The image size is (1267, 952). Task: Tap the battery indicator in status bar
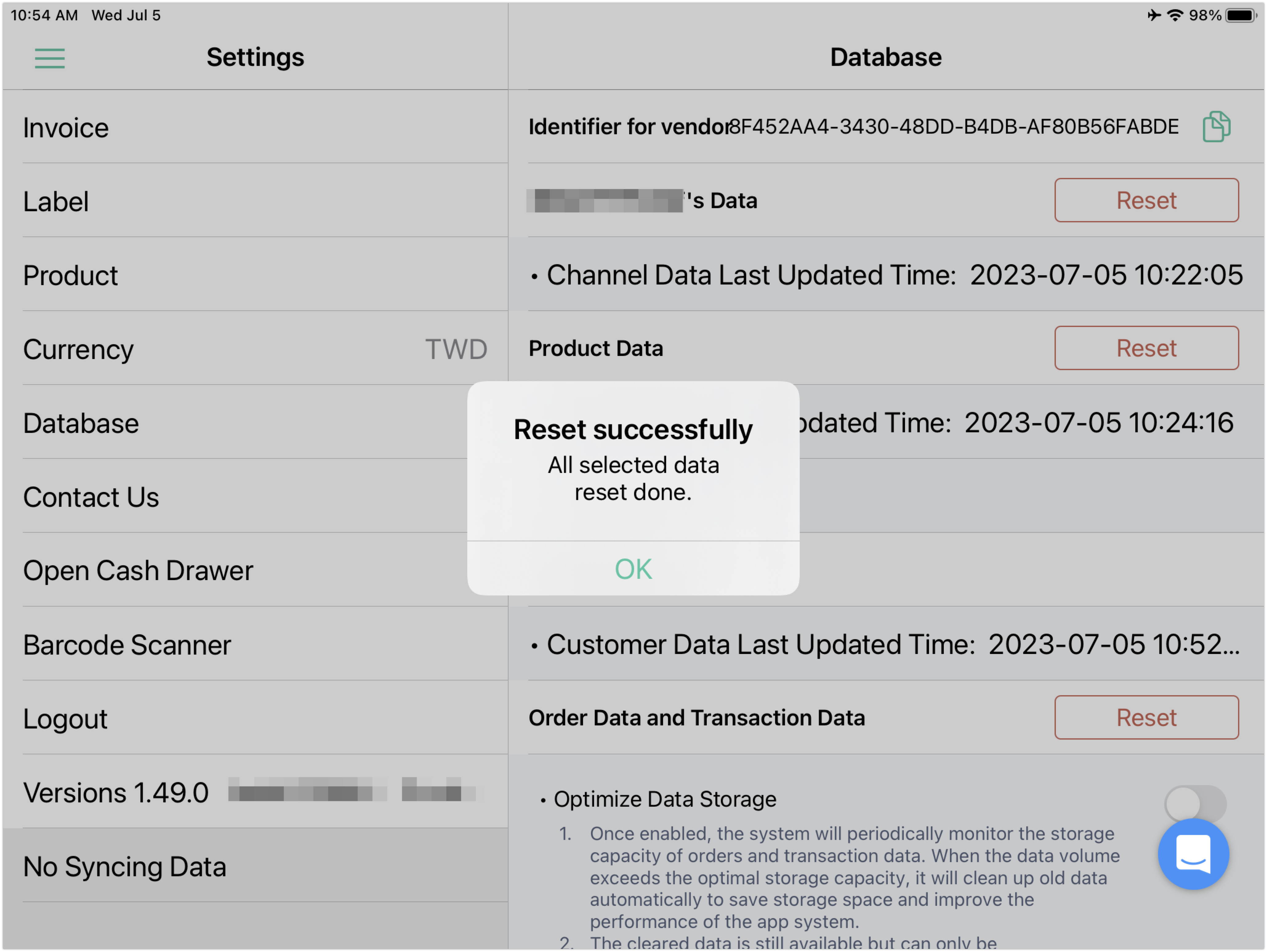click(x=1241, y=15)
